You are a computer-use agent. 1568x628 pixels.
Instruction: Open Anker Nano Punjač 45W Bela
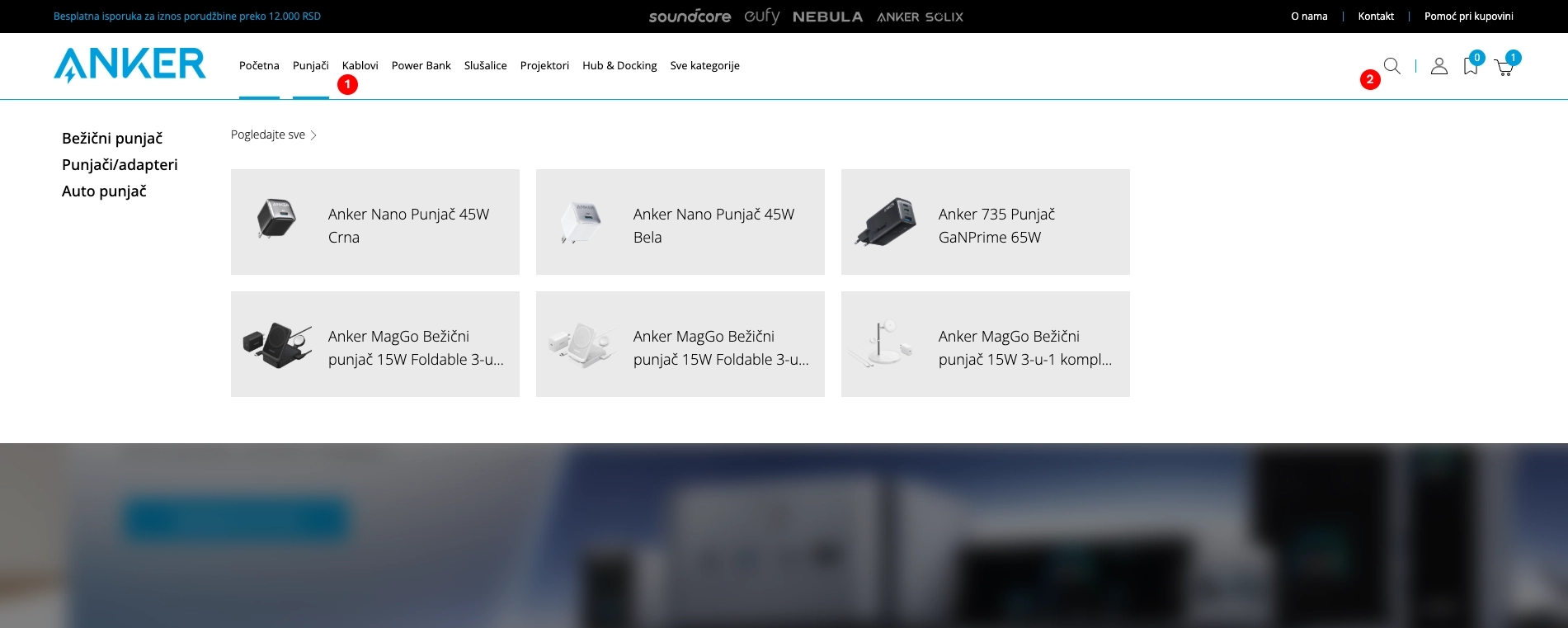[x=680, y=222]
